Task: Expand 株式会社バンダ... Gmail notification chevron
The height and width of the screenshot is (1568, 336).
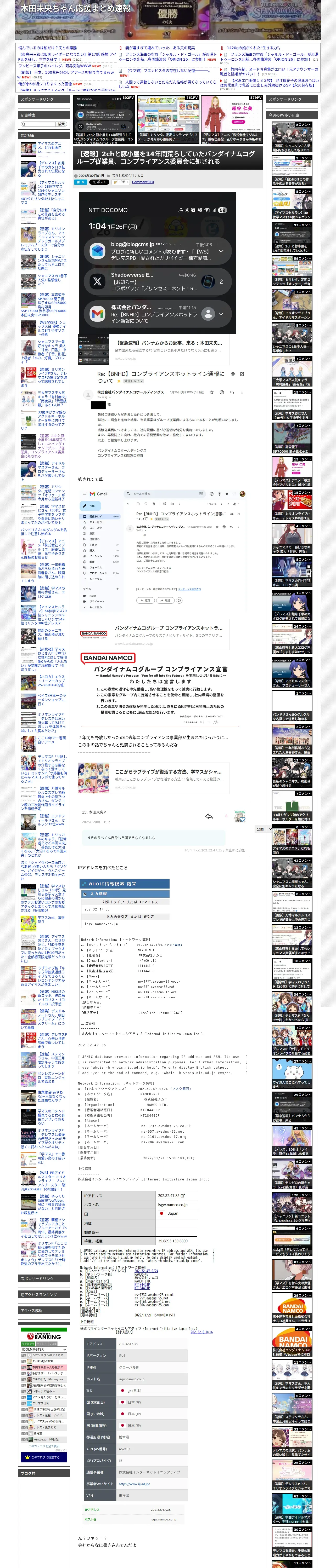Action: [221, 314]
